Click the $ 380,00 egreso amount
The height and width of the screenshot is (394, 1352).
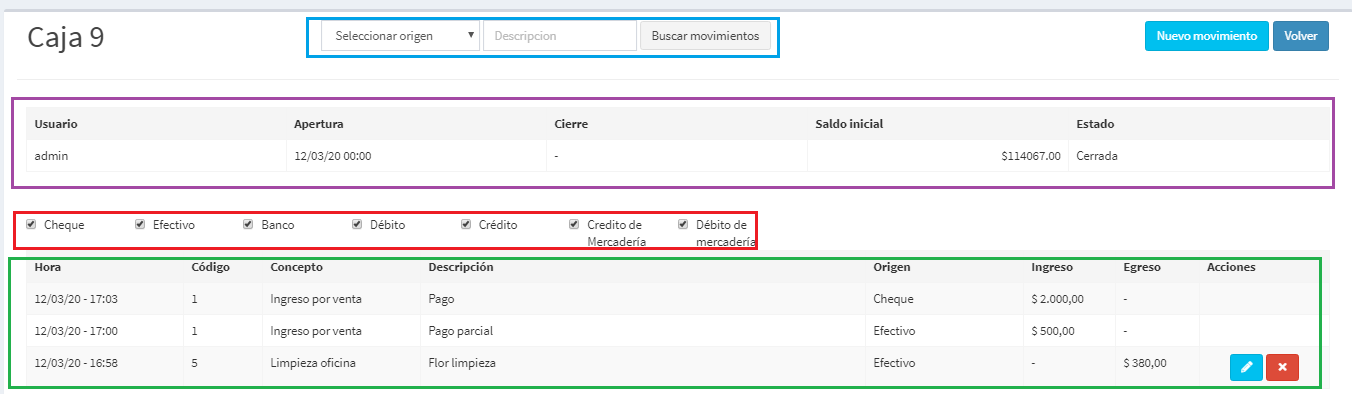(1145, 363)
